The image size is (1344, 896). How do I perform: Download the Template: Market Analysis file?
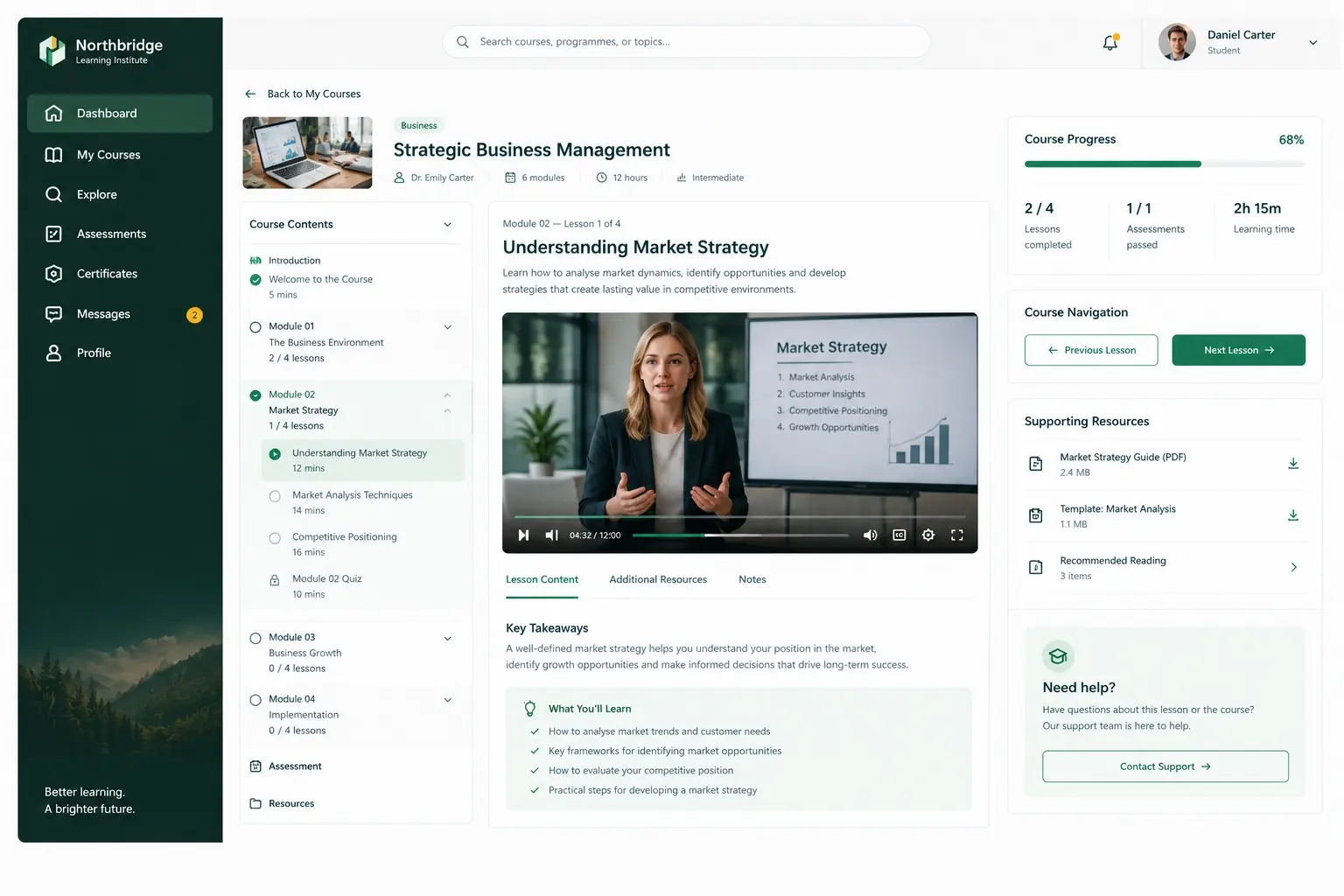tap(1293, 515)
